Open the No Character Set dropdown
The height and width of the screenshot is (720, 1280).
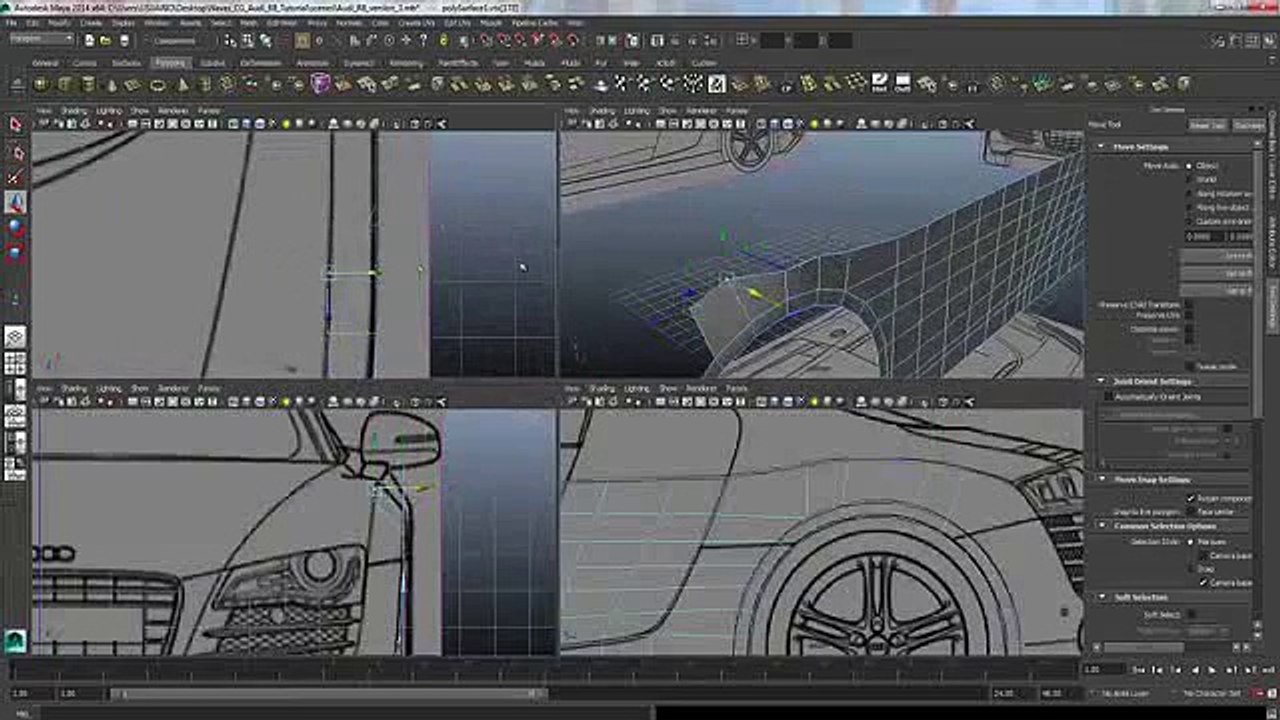(1209, 693)
